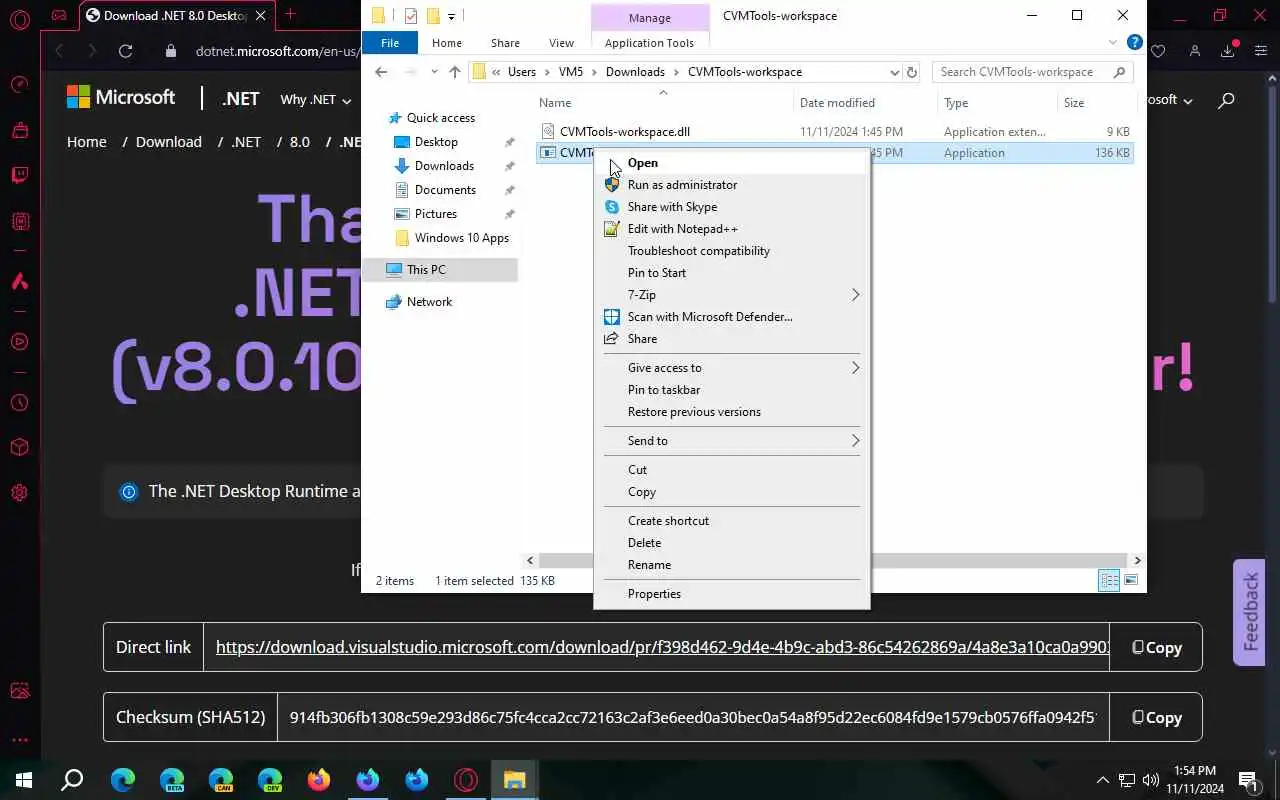Viewport: 1280px width, 800px height.
Task: Open the File tab in Explorer
Action: (x=390, y=43)
